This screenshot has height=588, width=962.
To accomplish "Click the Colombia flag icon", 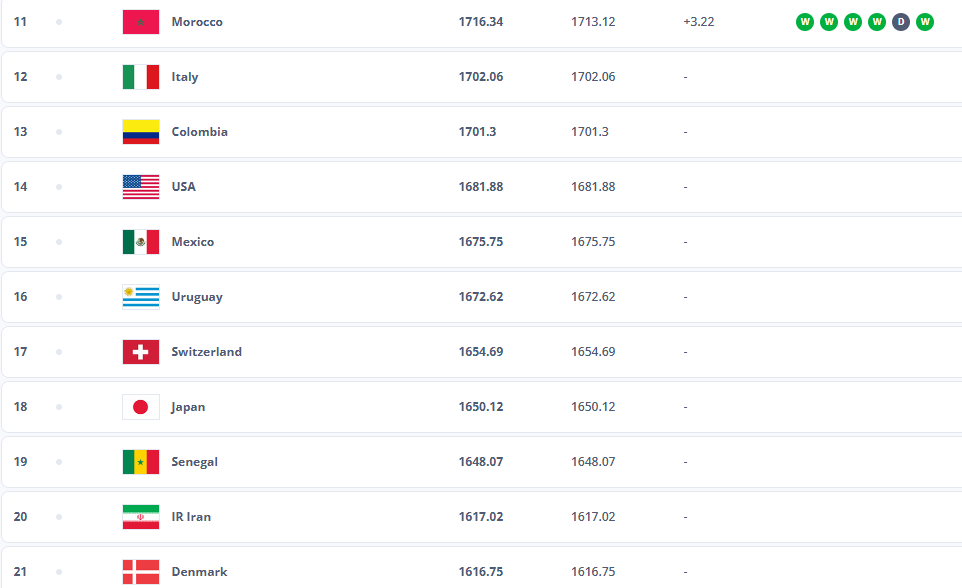I will click(140, 132).
